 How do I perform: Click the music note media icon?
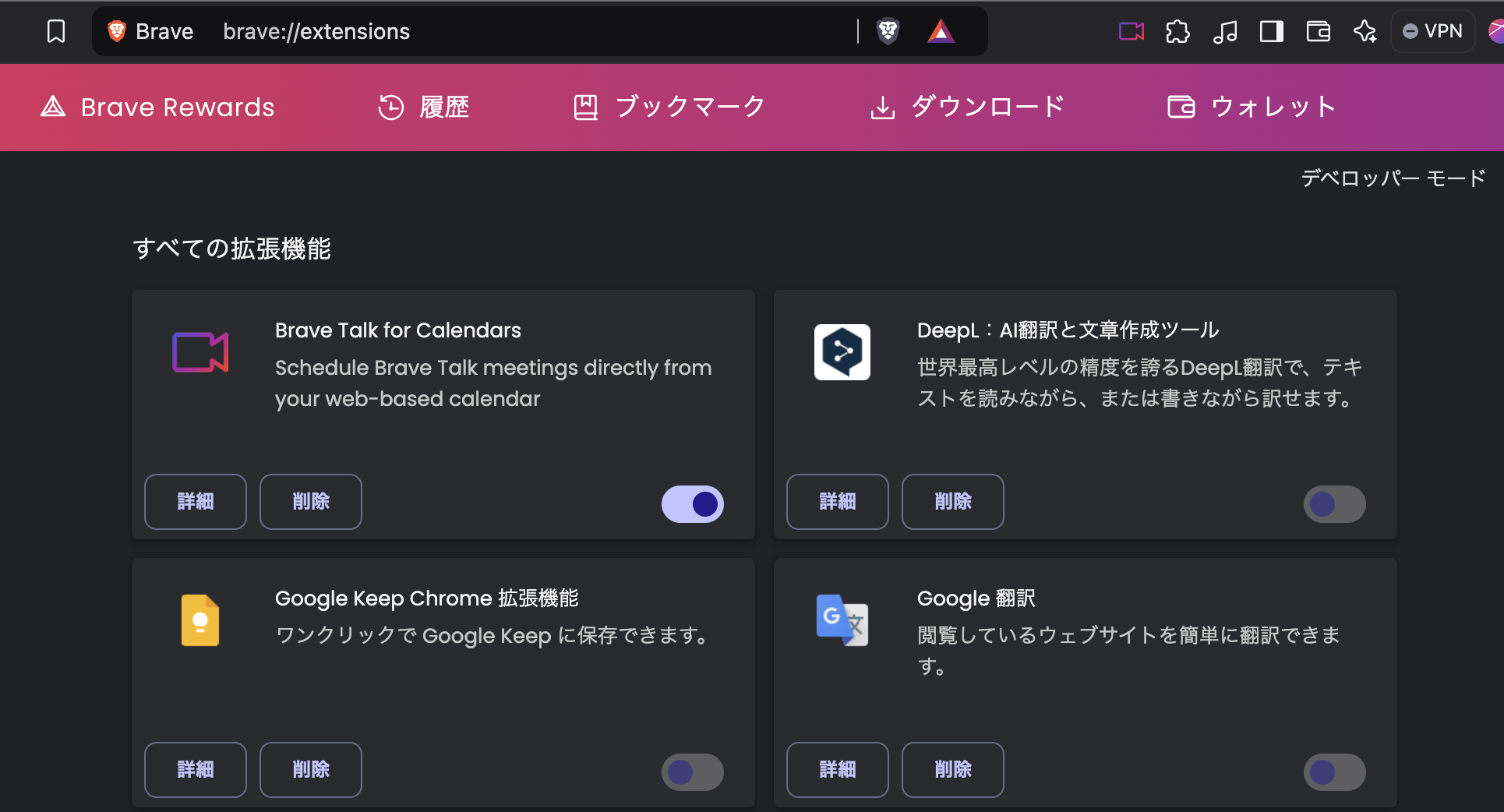(x=1225, y=32)
